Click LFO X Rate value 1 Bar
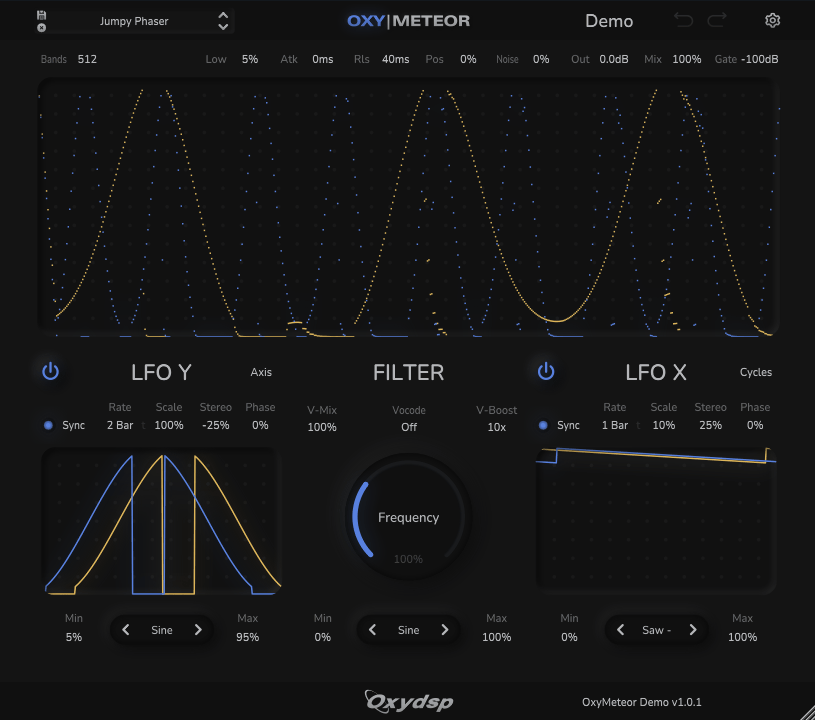Screen dimensions: 815x720 tap(615, 425)
